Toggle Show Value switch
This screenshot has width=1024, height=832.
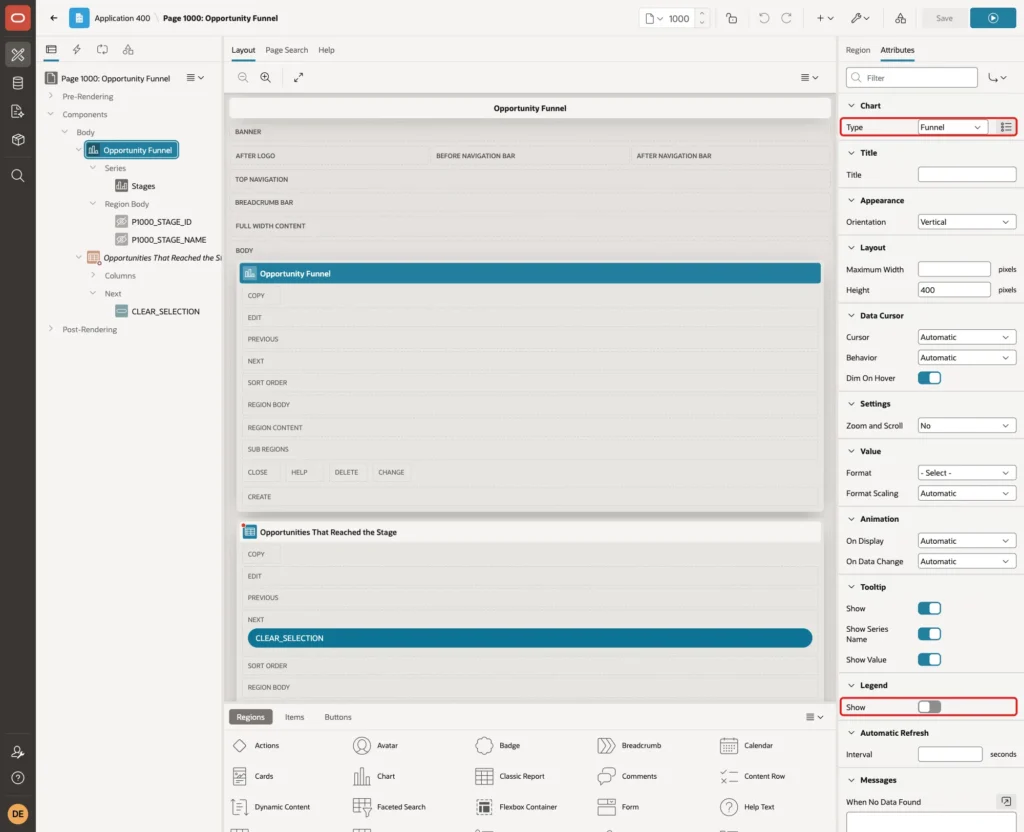click(929, 660)
